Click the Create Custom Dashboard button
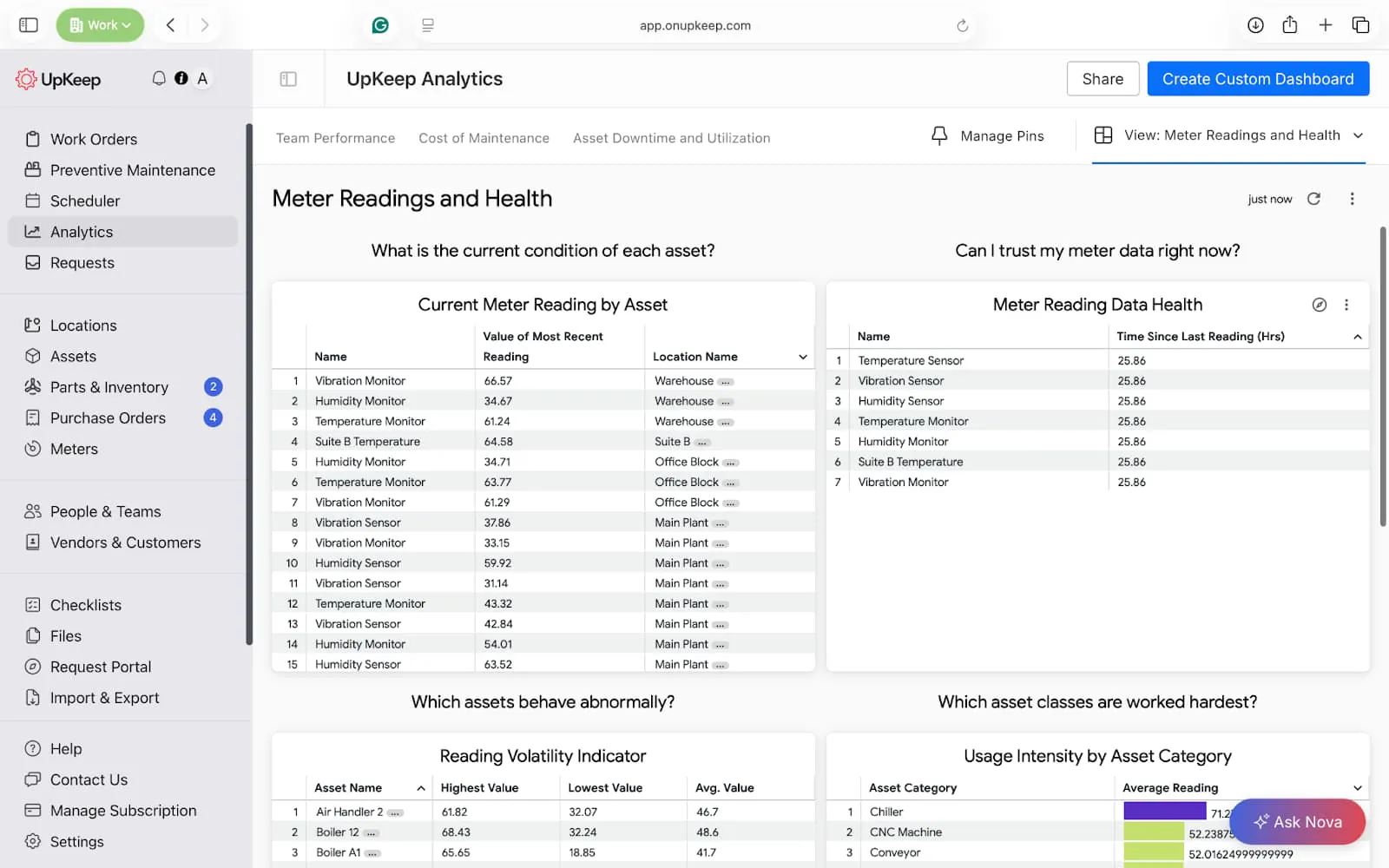Viewport: 1389px width, 868px height. pos(1258,79)
